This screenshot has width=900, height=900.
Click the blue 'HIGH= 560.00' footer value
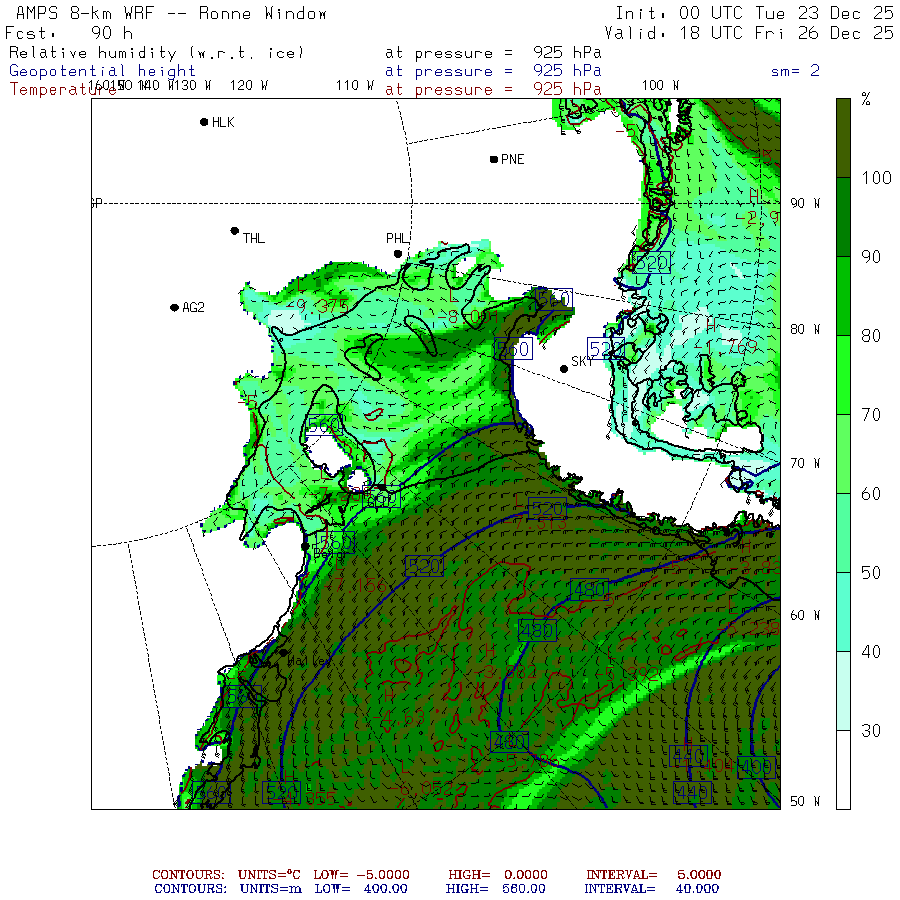coord(495,889)
